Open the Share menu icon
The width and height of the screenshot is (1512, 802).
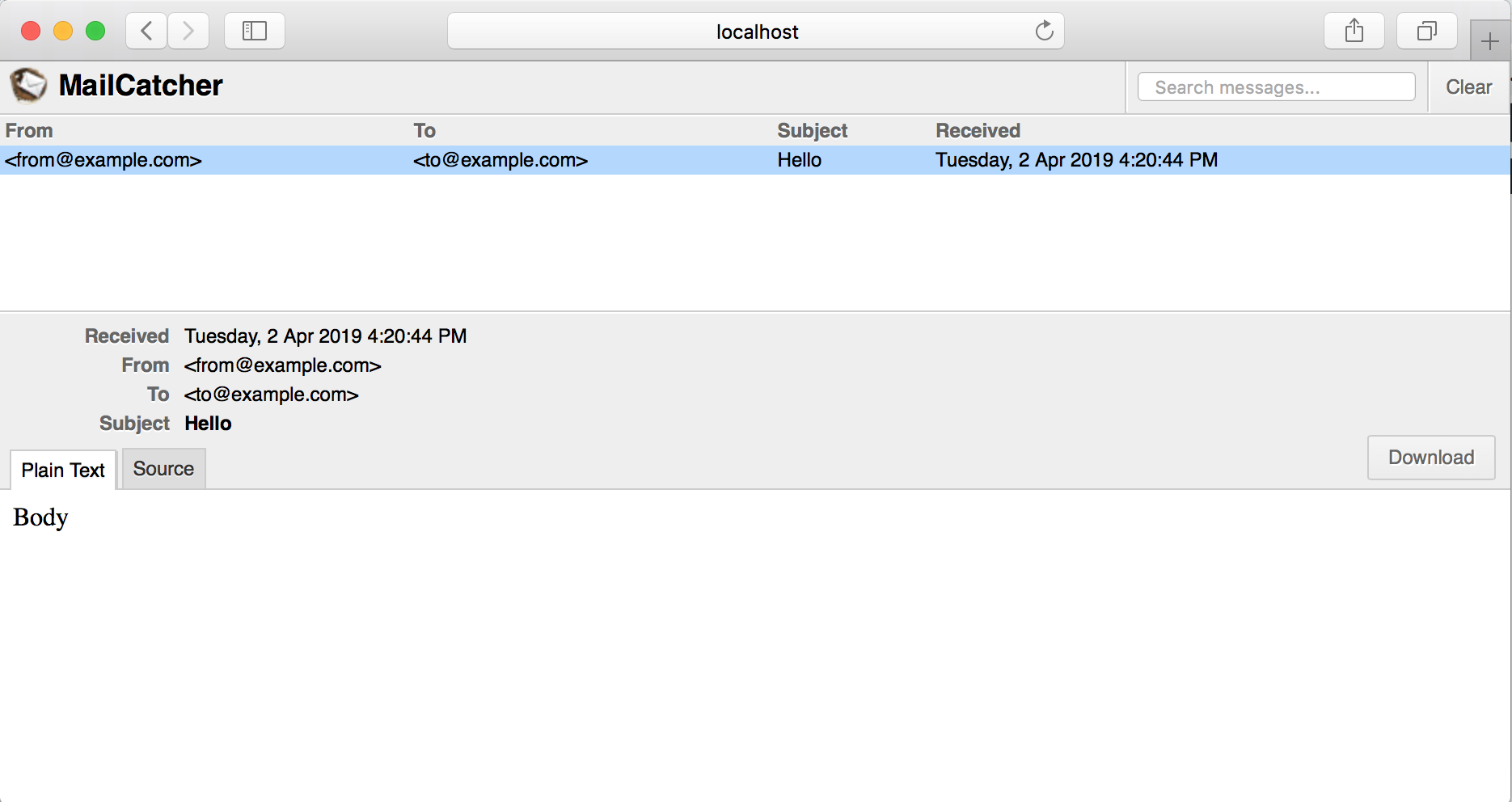pos(1354,32)
